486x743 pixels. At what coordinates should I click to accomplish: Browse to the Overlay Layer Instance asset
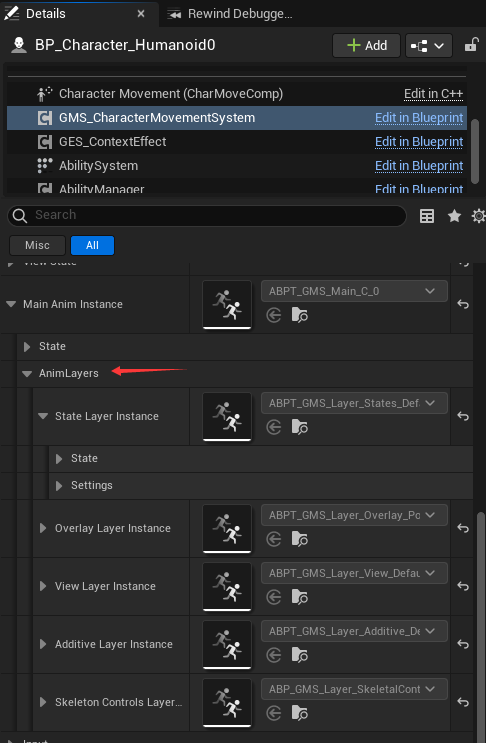299,539
